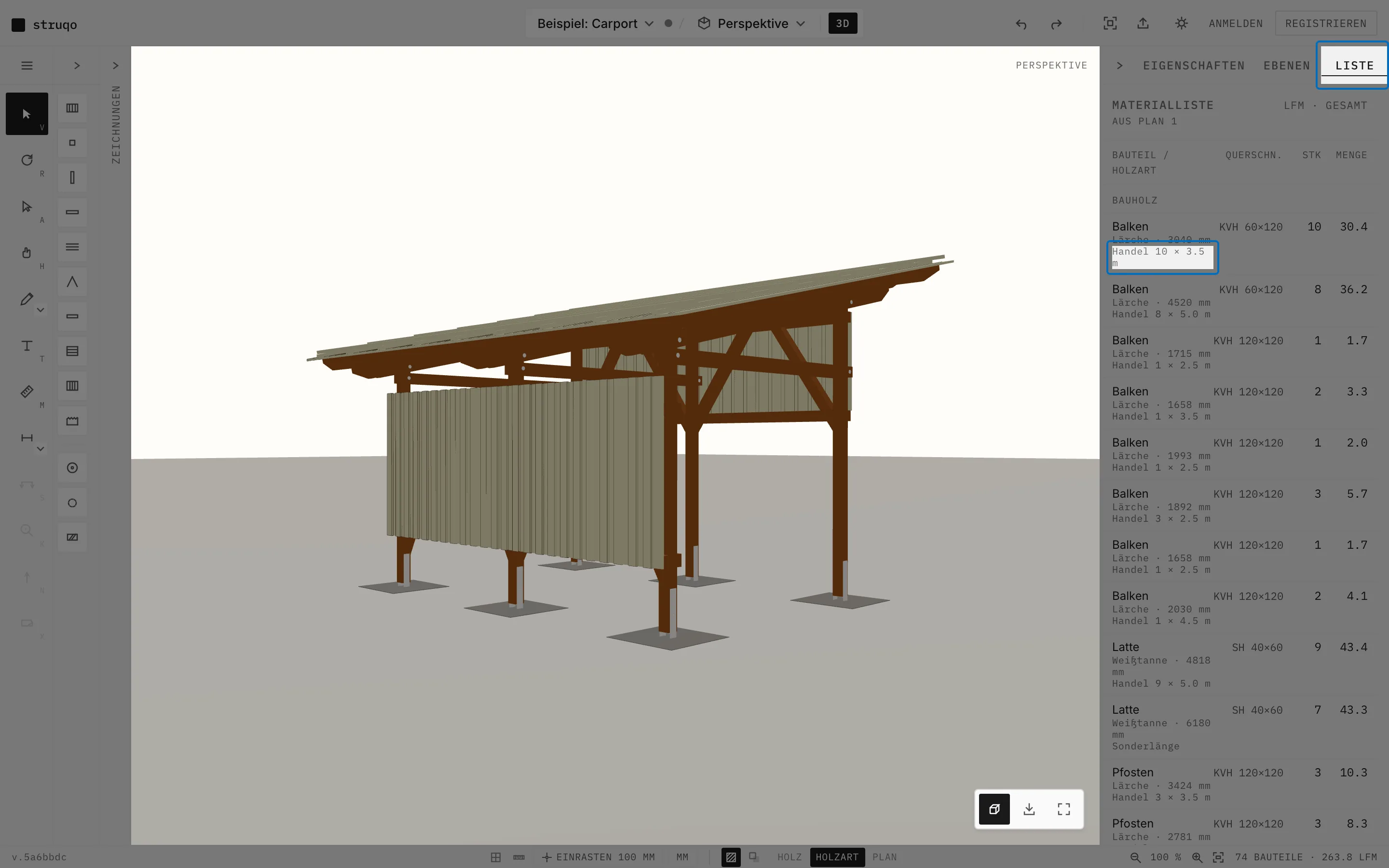Click the MM units button in status bar
Screen dimensions: 1389x868
click(x=682, y=857)
